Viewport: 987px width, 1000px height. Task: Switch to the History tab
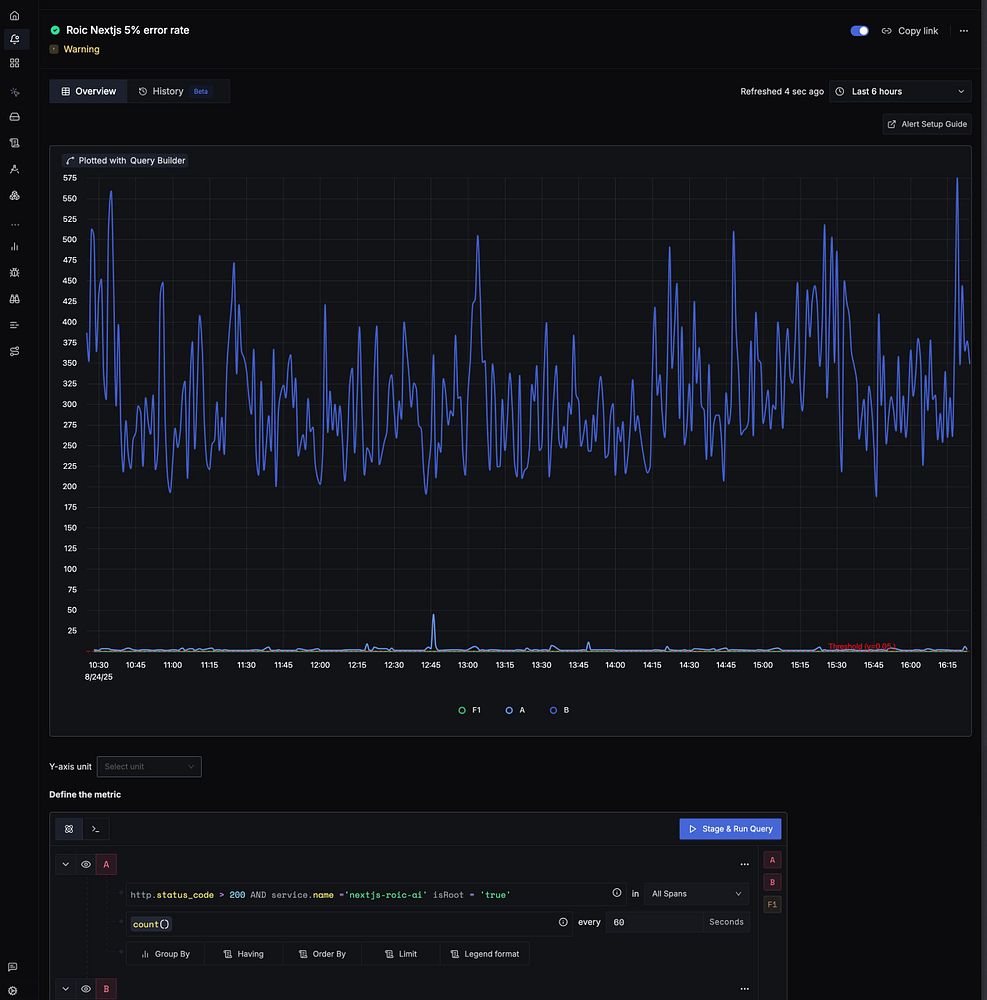click(x=167, y=91)
